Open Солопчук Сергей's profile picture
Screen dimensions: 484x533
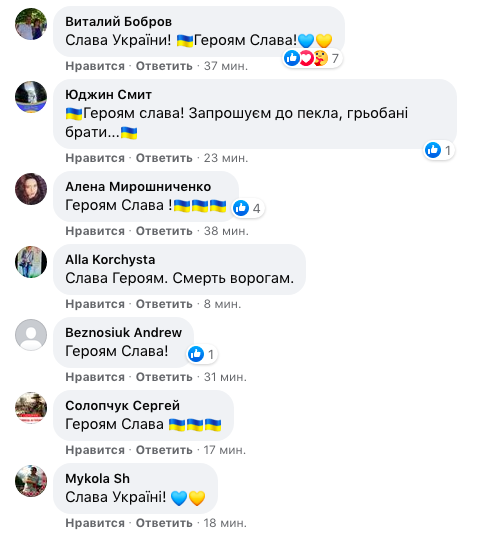(x=31, y=408)
